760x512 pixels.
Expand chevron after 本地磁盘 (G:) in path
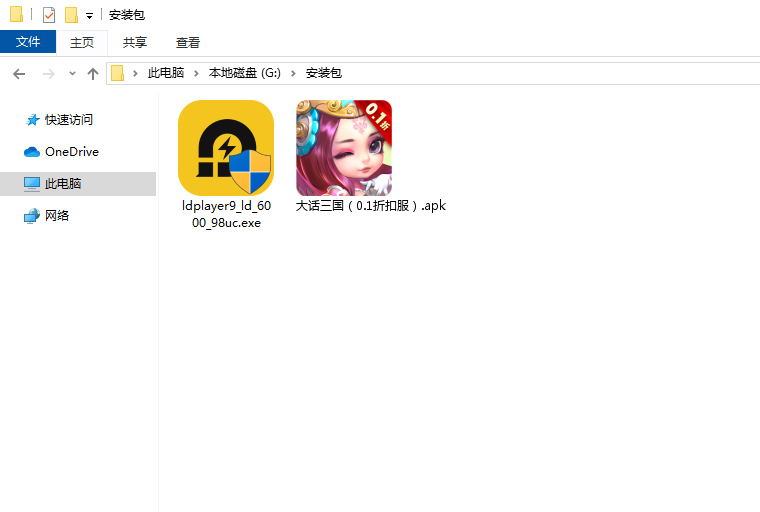coord(295,73)
